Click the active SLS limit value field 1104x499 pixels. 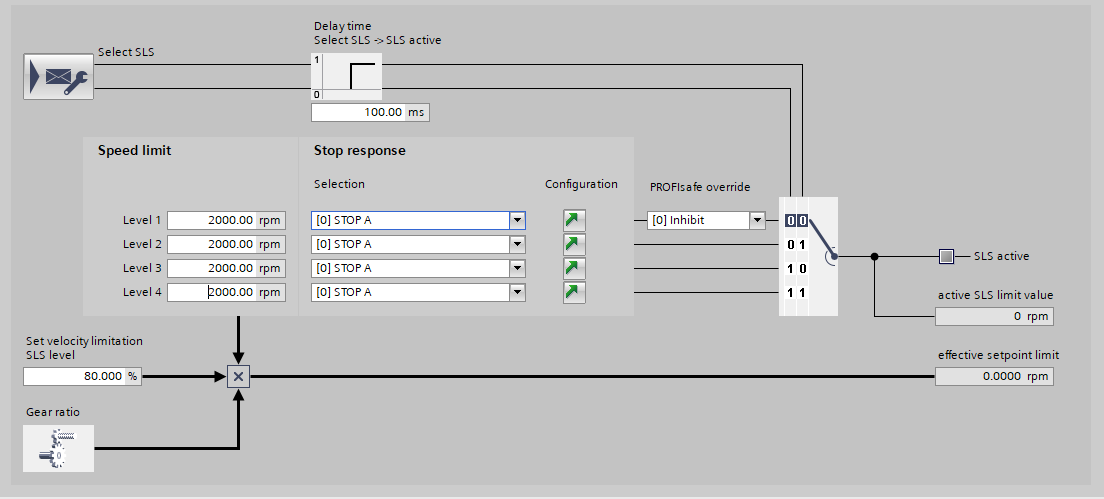pos(994,317)
